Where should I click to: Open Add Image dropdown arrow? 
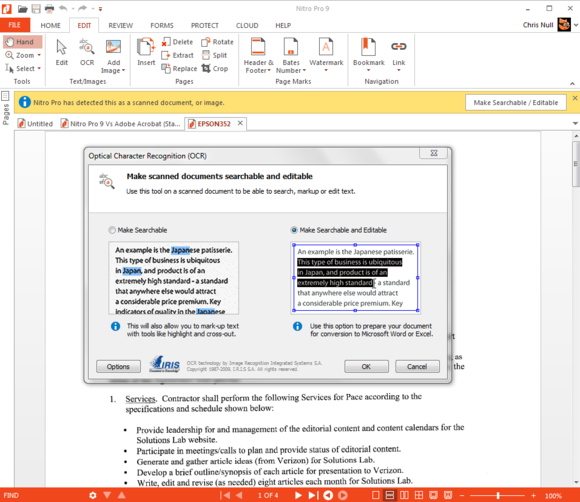[124, 70]
